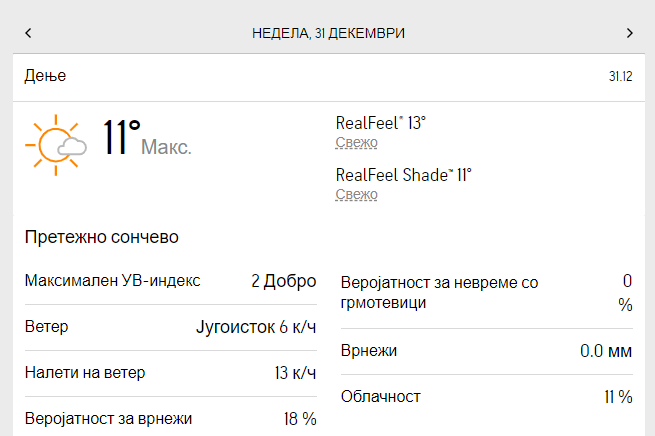
Task: Go to next day with right chevron
Action: point(630,33)
